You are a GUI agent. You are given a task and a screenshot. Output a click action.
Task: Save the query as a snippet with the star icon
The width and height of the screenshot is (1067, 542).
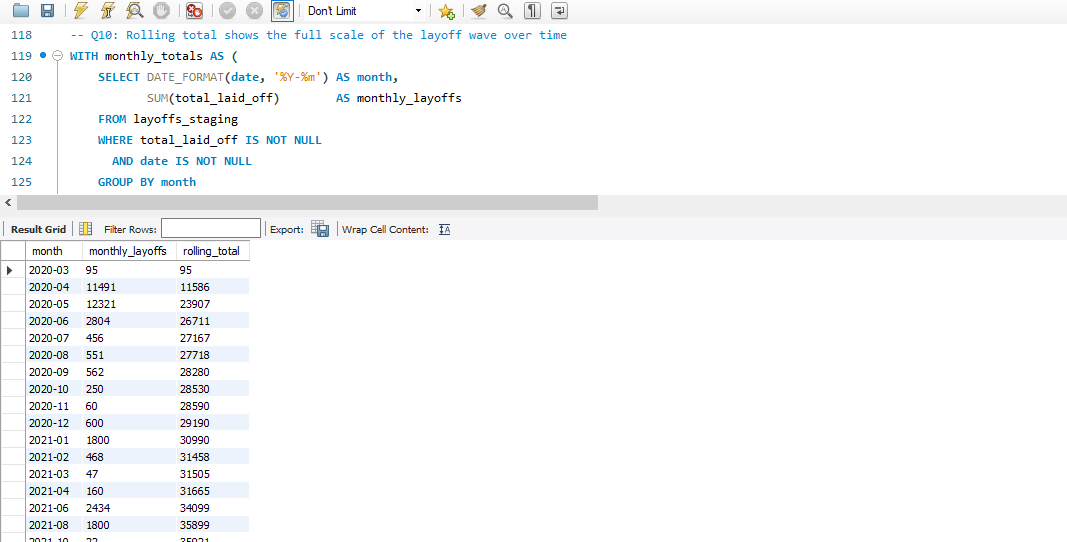tap(446, 11)
